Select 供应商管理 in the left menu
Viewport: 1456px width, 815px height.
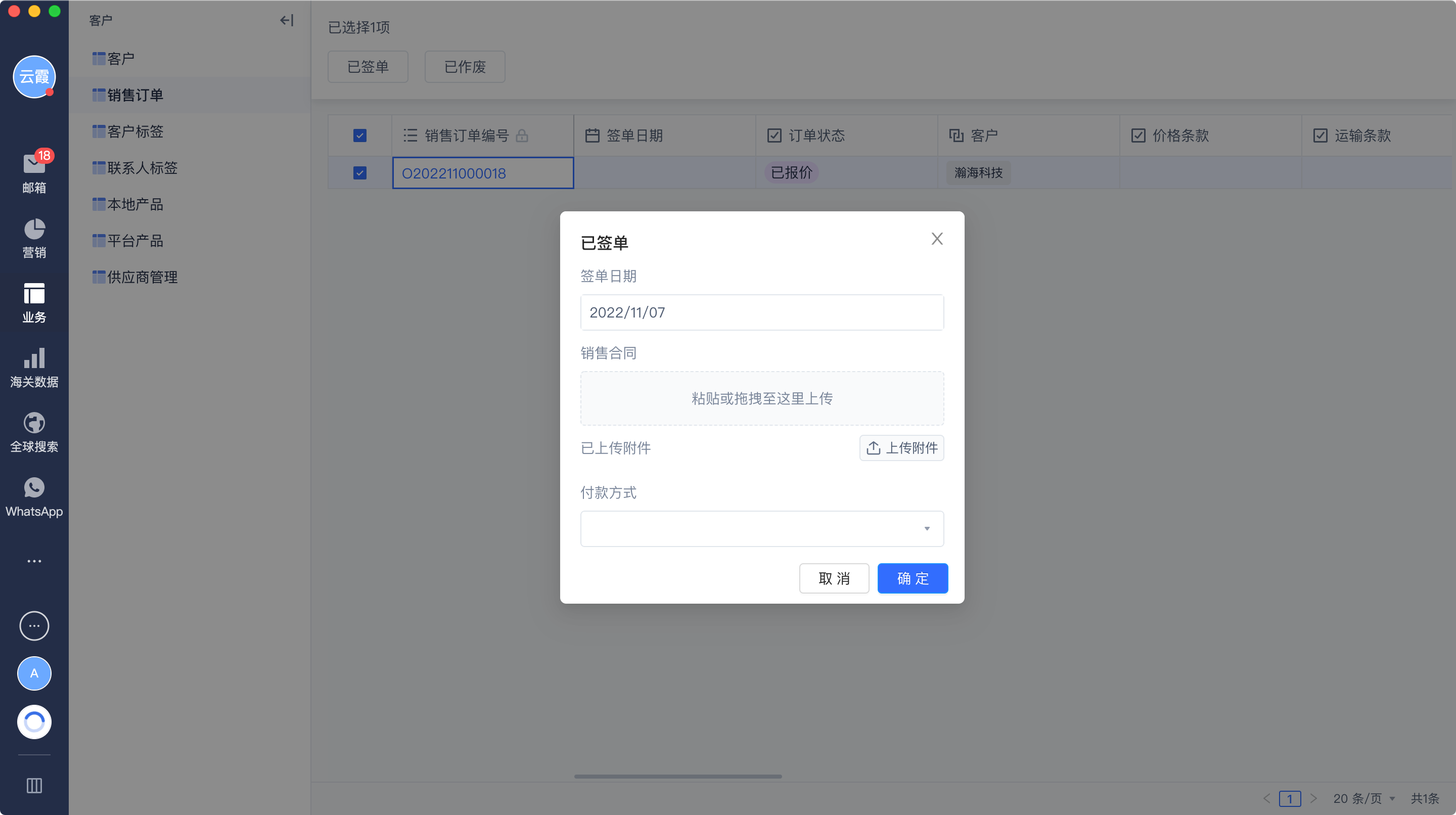point(142,277)
